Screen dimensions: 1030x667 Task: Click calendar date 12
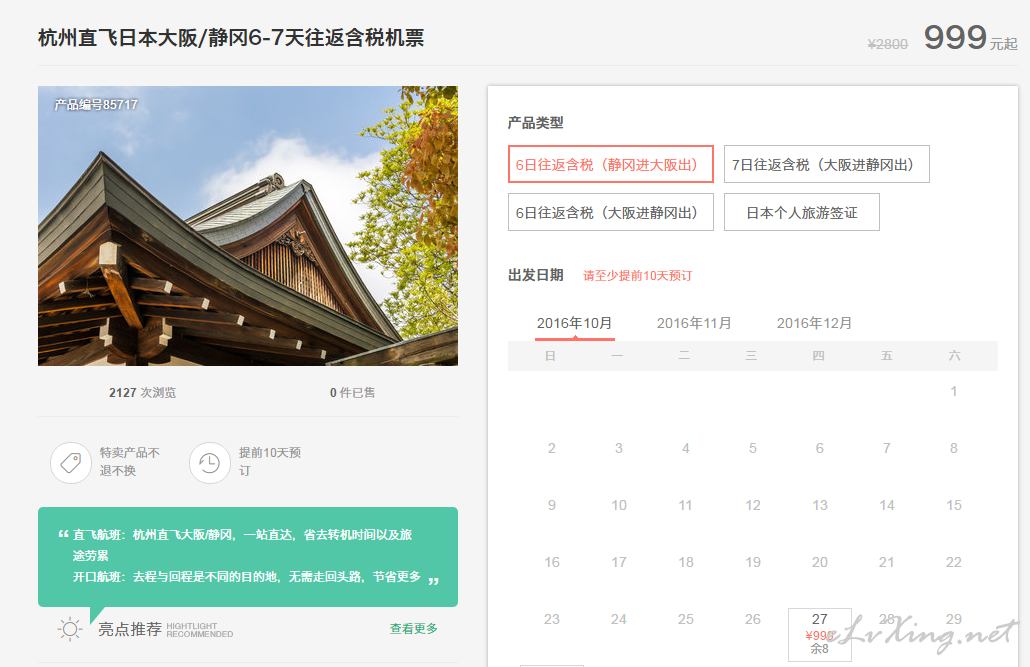[x=753, y=505]
